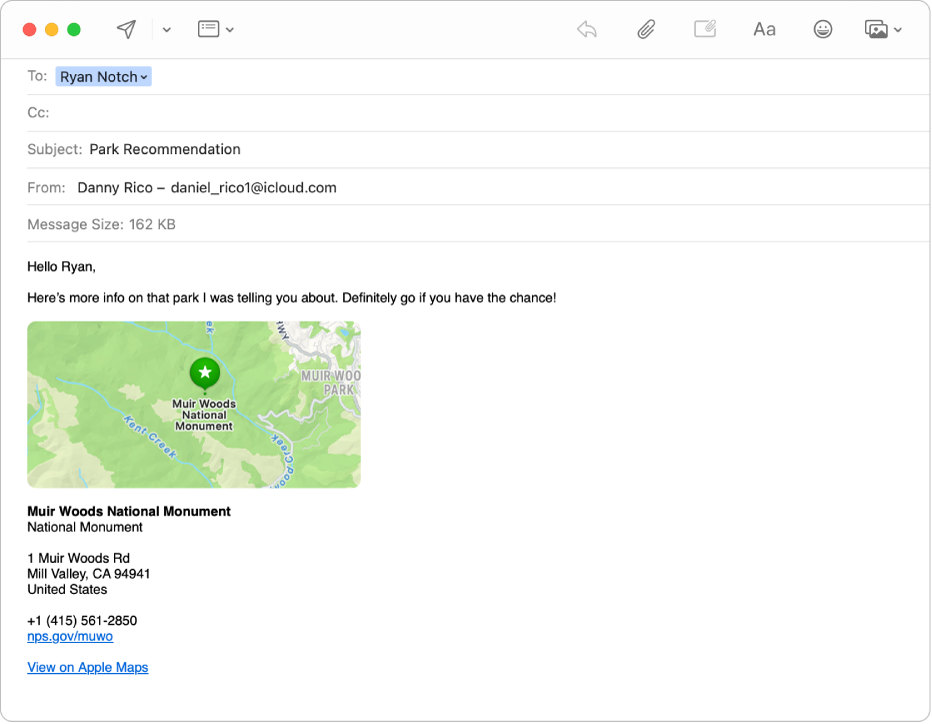Click the header fields list icon
The image size is (932, 724).
click(208, 29)
